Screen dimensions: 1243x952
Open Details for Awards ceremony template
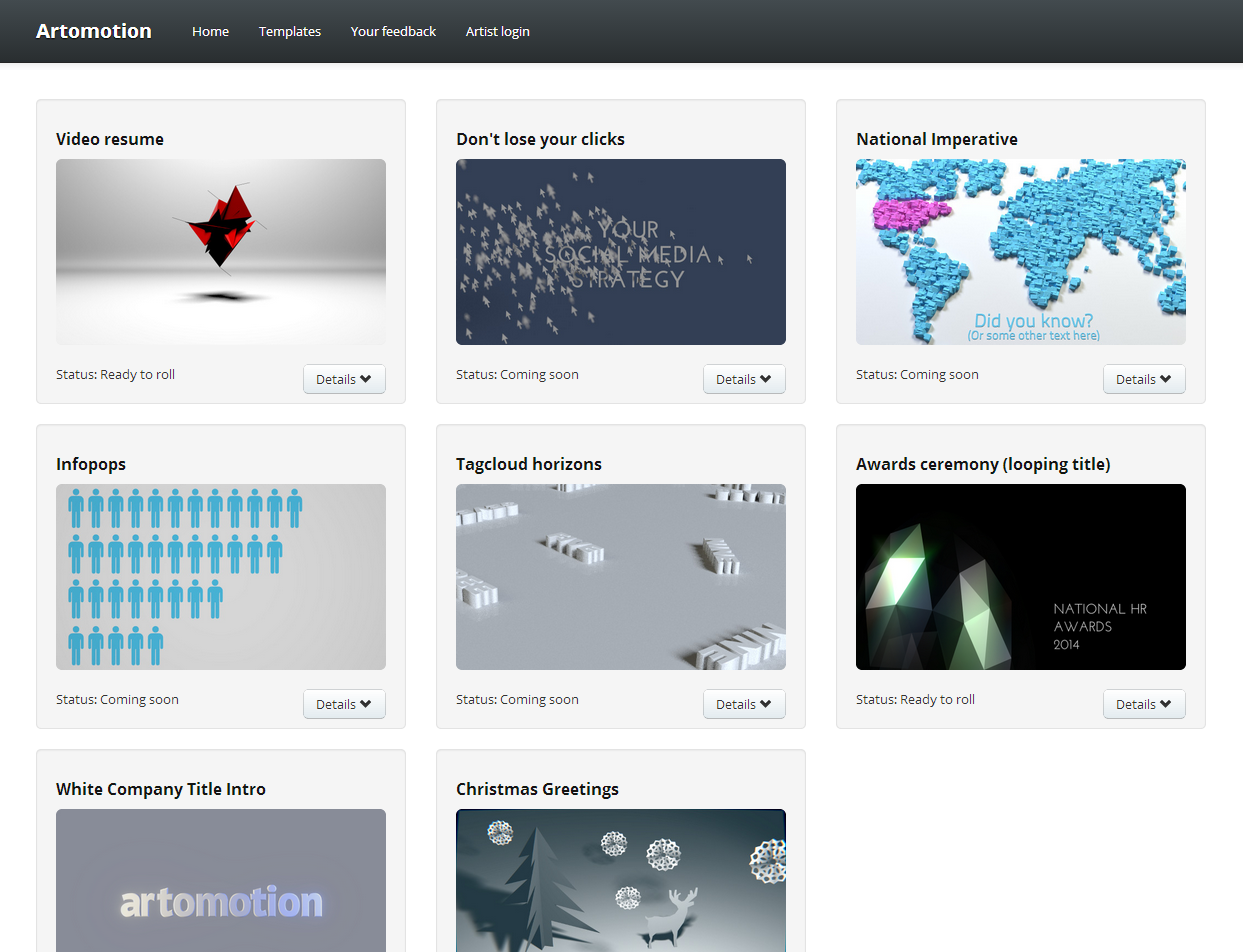point(1144,704)
